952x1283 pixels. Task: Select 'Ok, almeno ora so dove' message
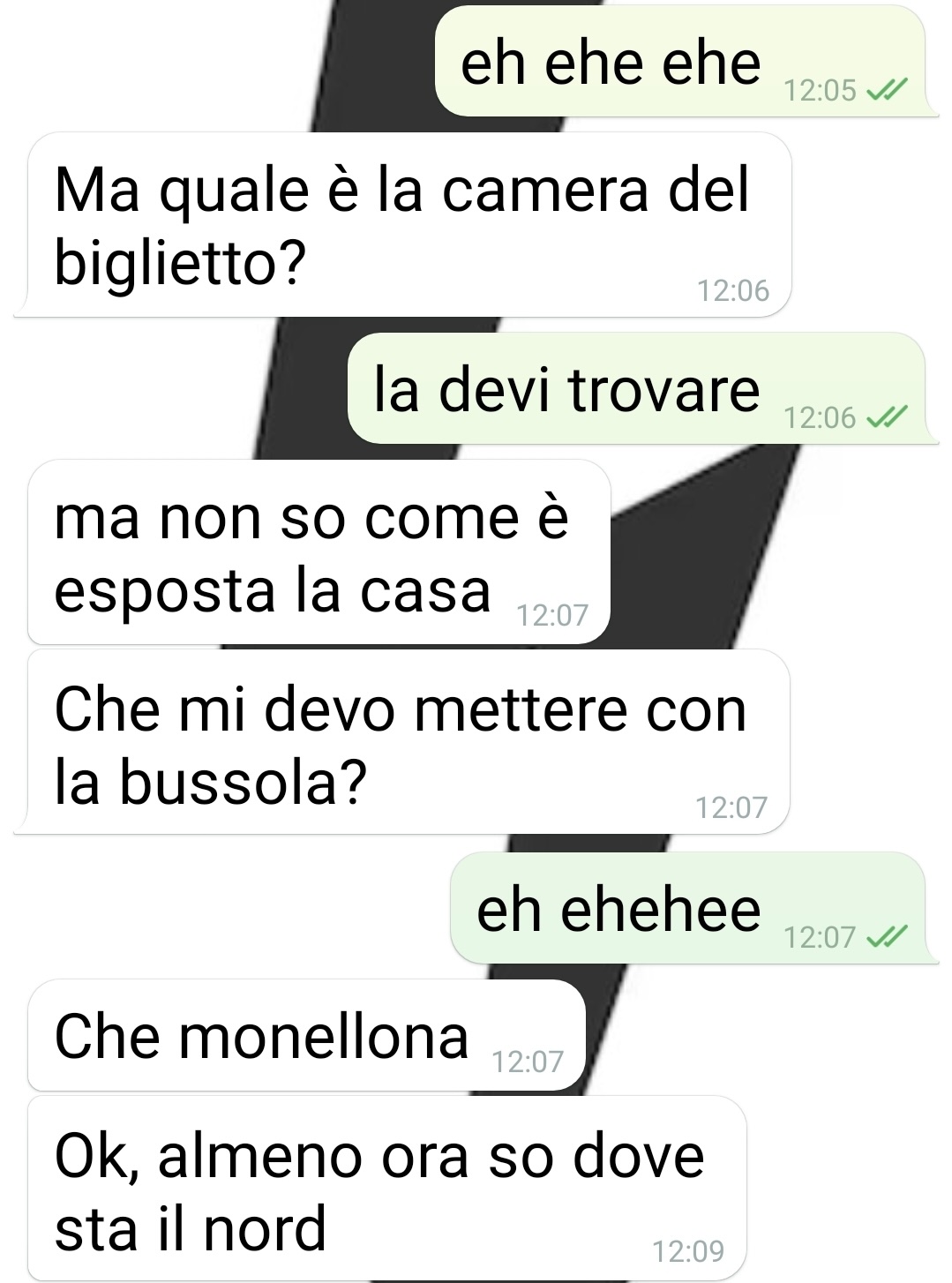click(x=386, y=1189)
